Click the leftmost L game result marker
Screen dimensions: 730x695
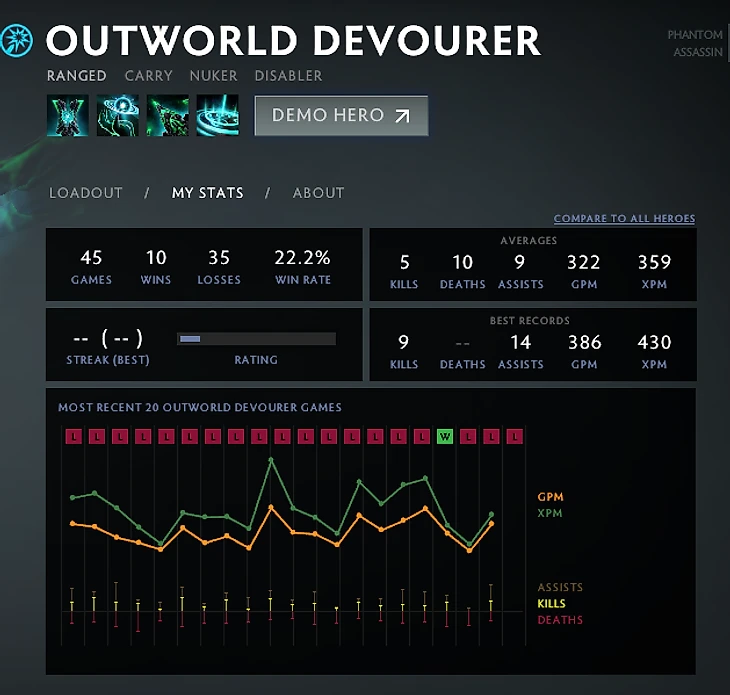coord(73,436)
